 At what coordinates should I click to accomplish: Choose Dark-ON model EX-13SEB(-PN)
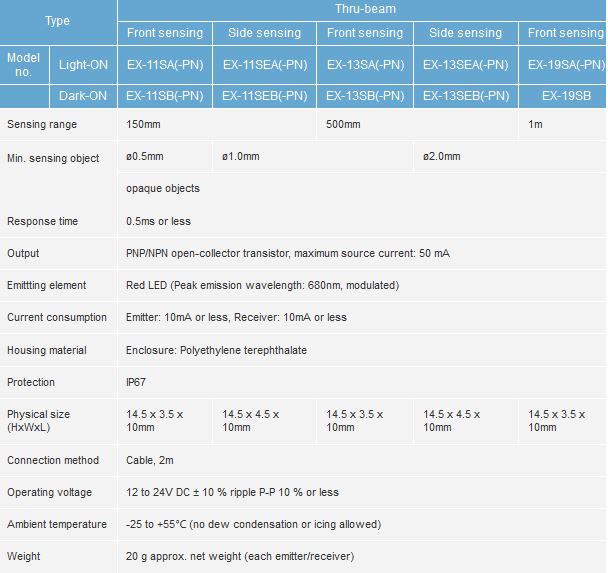466,97
